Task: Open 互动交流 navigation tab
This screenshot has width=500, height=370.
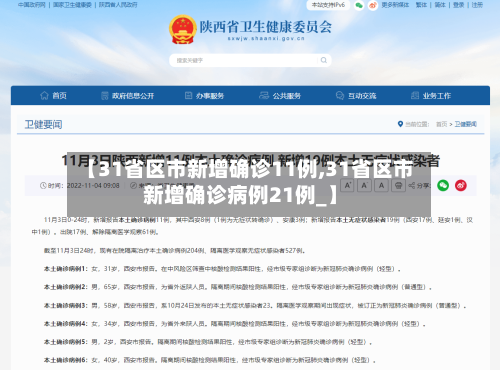Action: coord(356,96)
